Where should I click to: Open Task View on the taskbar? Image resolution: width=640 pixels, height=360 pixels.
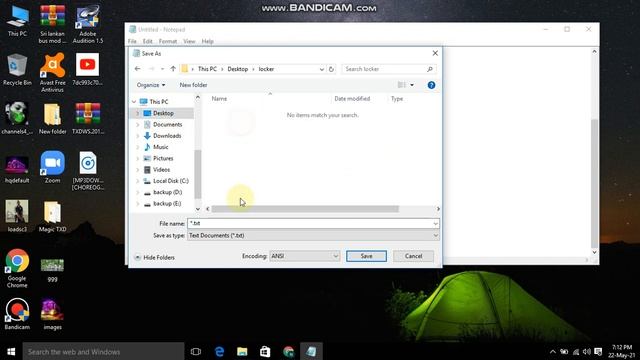196,351
